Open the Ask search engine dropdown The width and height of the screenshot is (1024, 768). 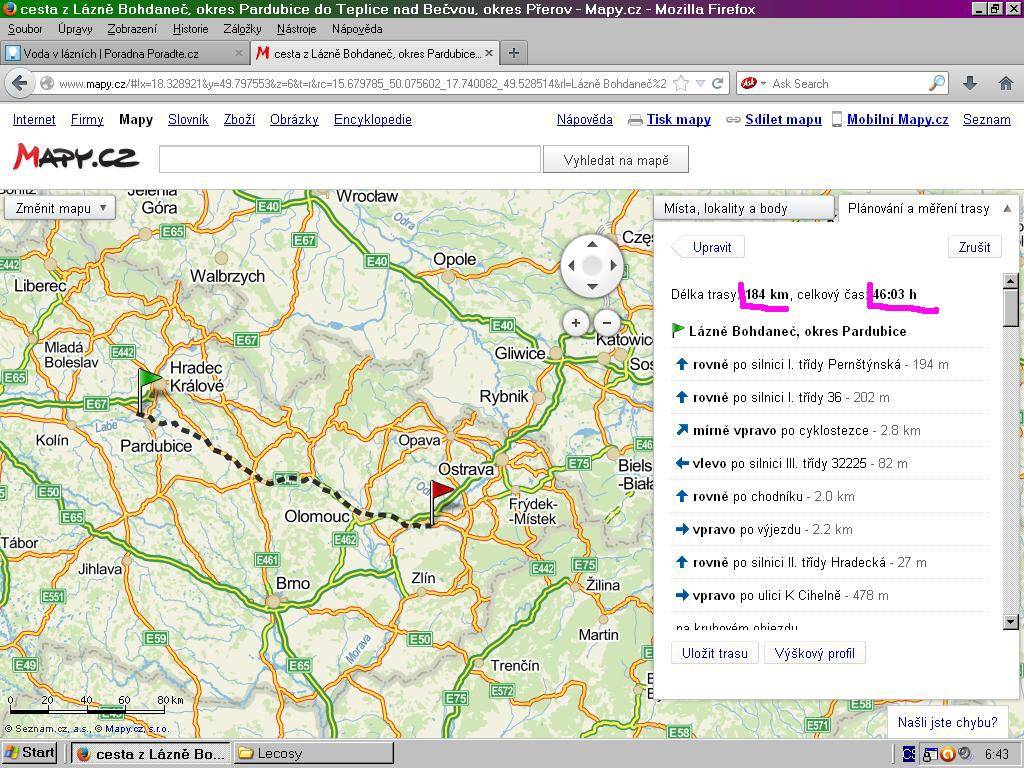pyautogui.click(x=763, y=84)
